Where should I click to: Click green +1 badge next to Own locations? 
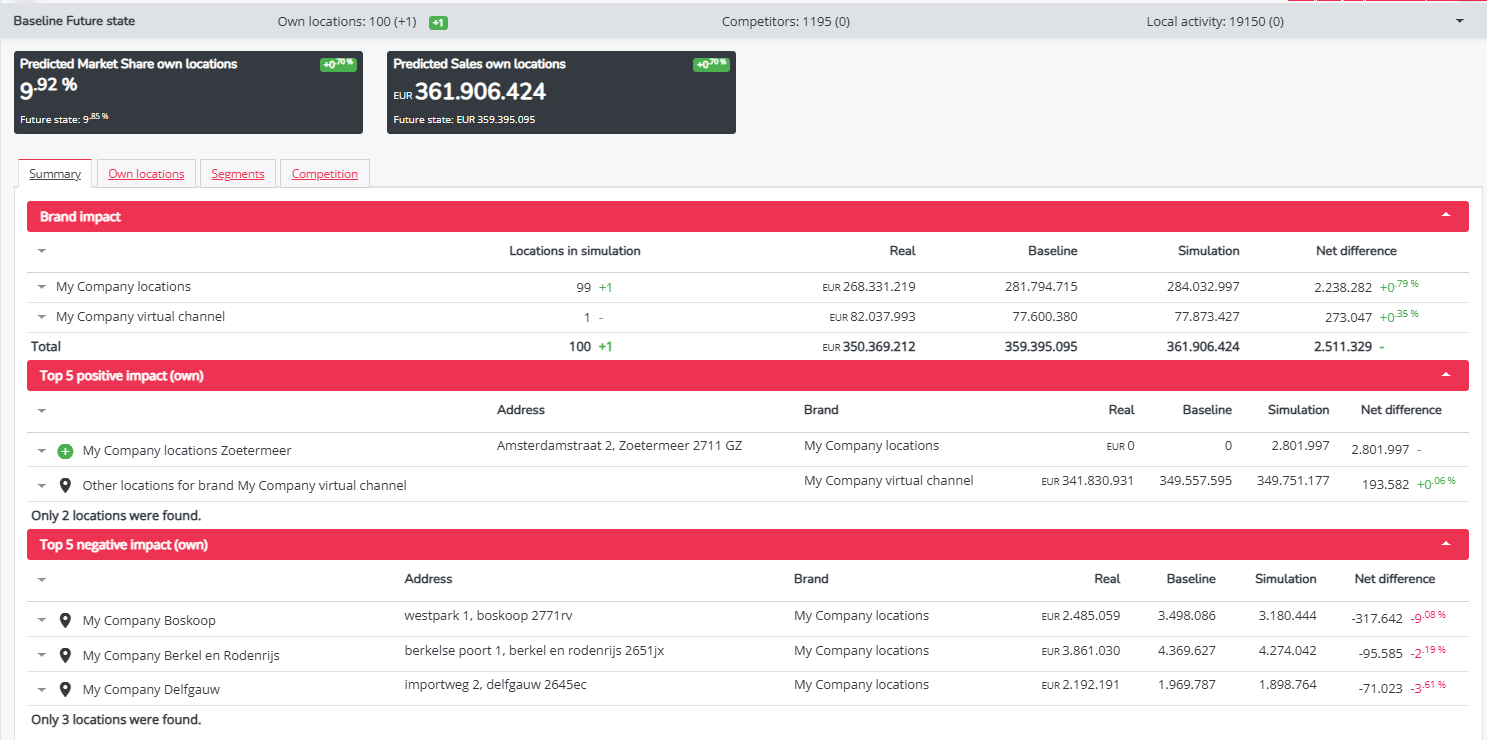coord(438,22)
